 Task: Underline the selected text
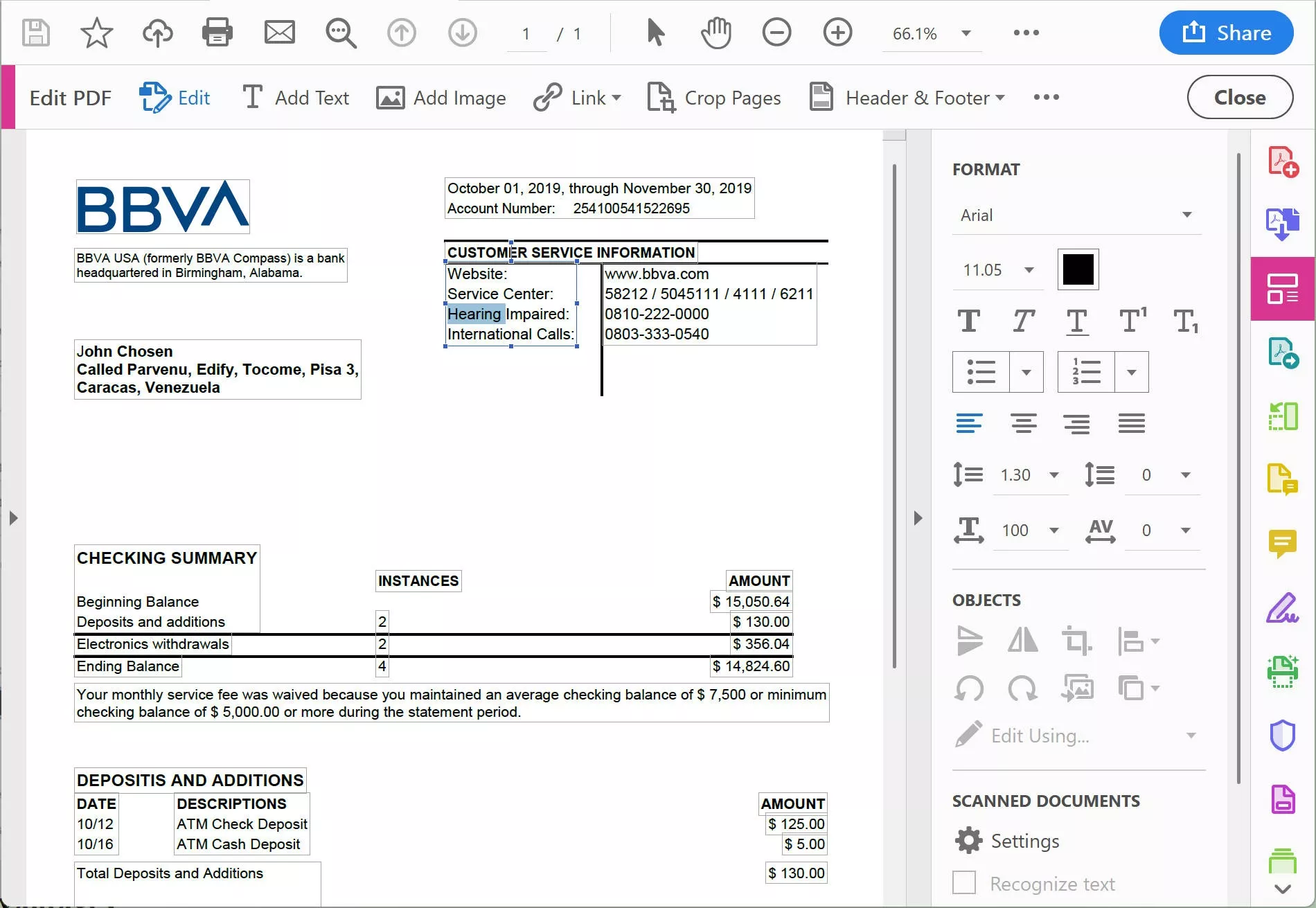coord(1076,321)
